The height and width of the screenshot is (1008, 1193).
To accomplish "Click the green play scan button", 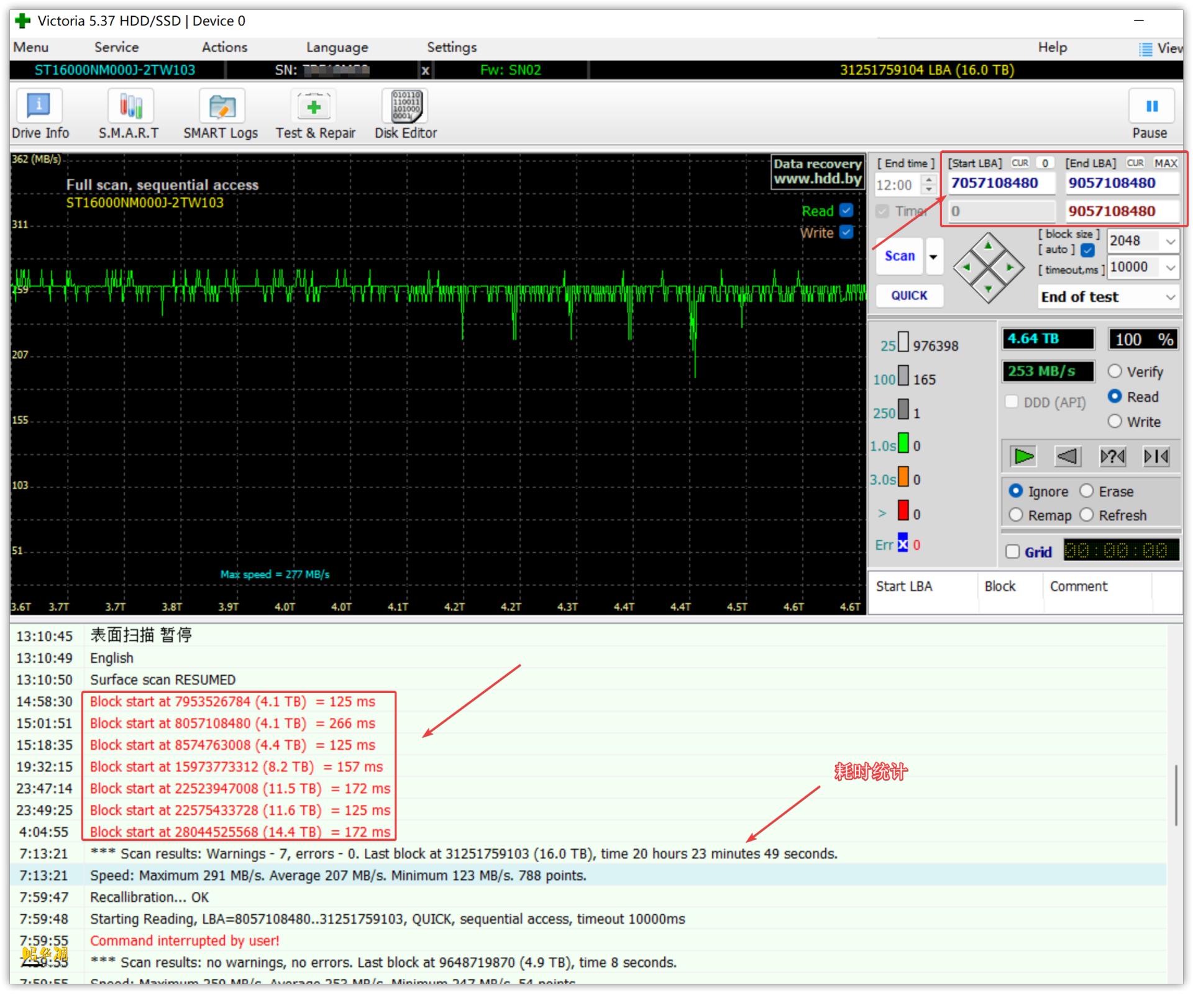I will pyautogui.click(x=1023, y=456).
